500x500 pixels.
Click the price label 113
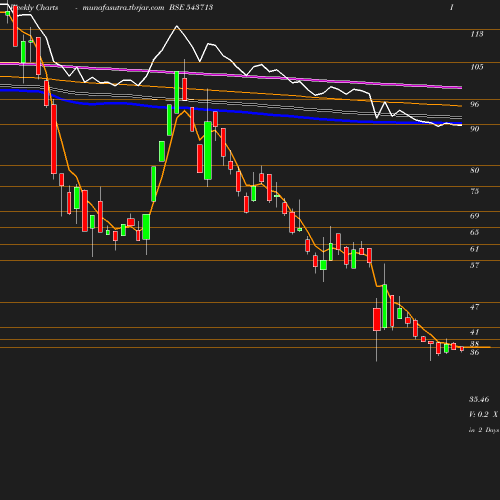click(477, 34)
